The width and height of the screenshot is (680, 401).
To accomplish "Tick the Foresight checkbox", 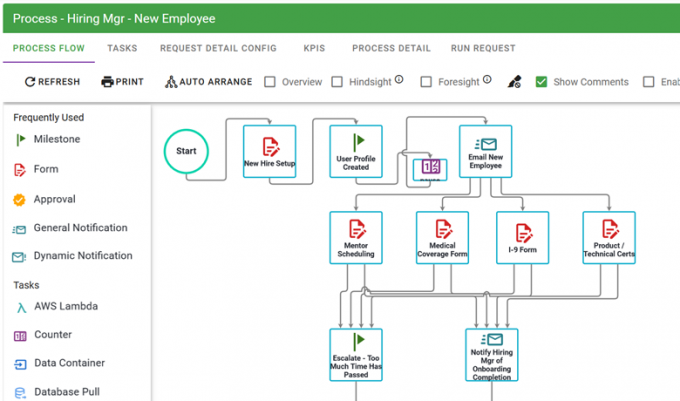I will (x=426, y=82).
